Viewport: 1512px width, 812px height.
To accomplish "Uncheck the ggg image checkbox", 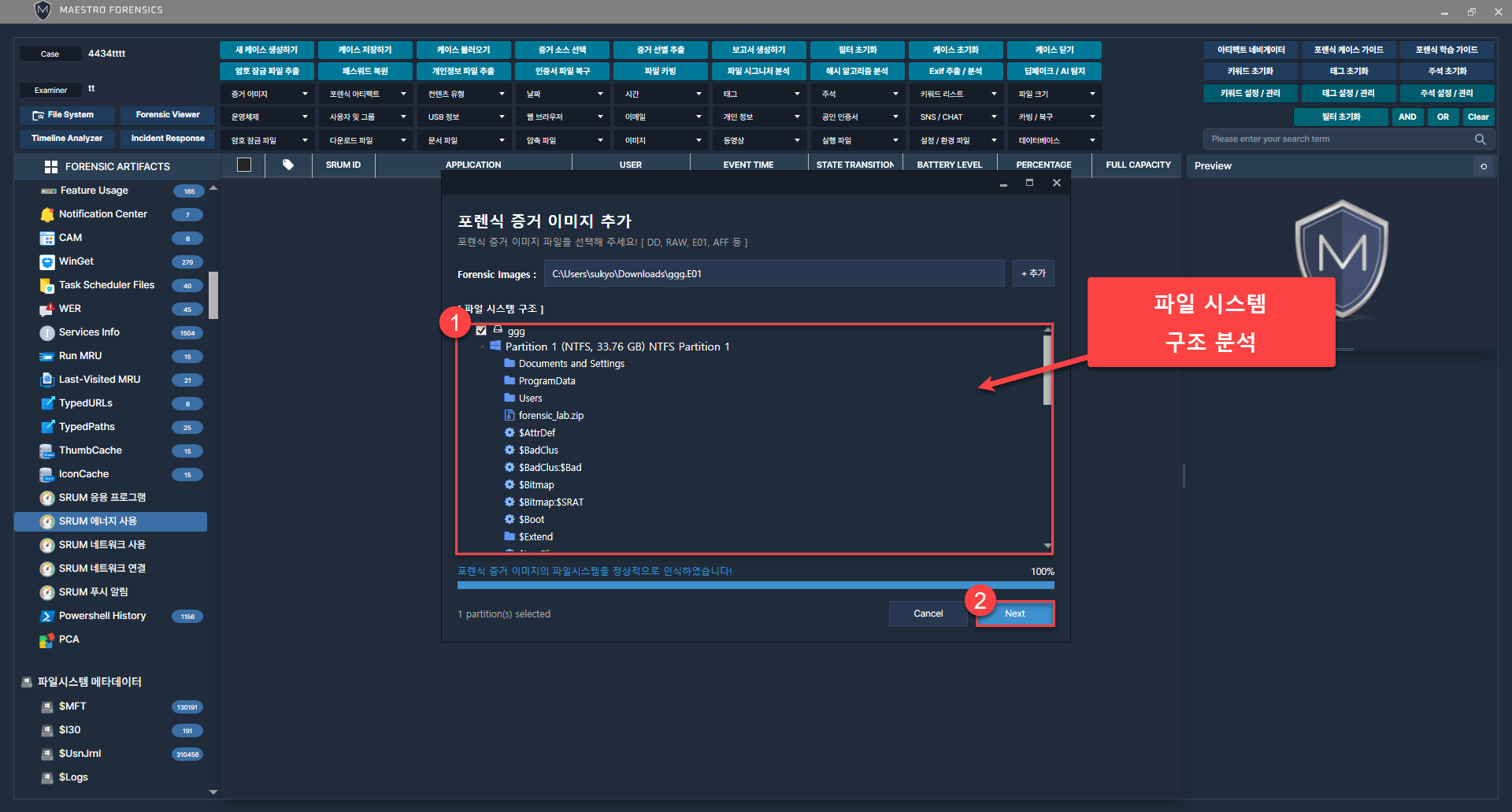I will coord(481,331).
